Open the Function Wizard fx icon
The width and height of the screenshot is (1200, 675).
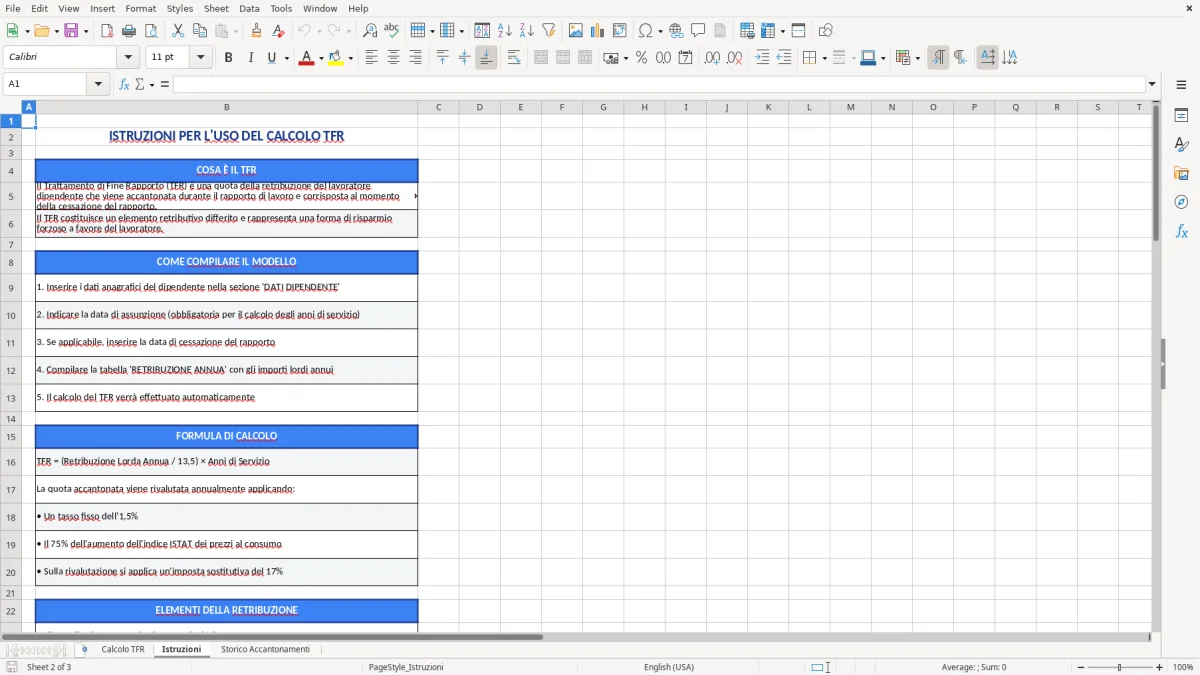(125, 84)
